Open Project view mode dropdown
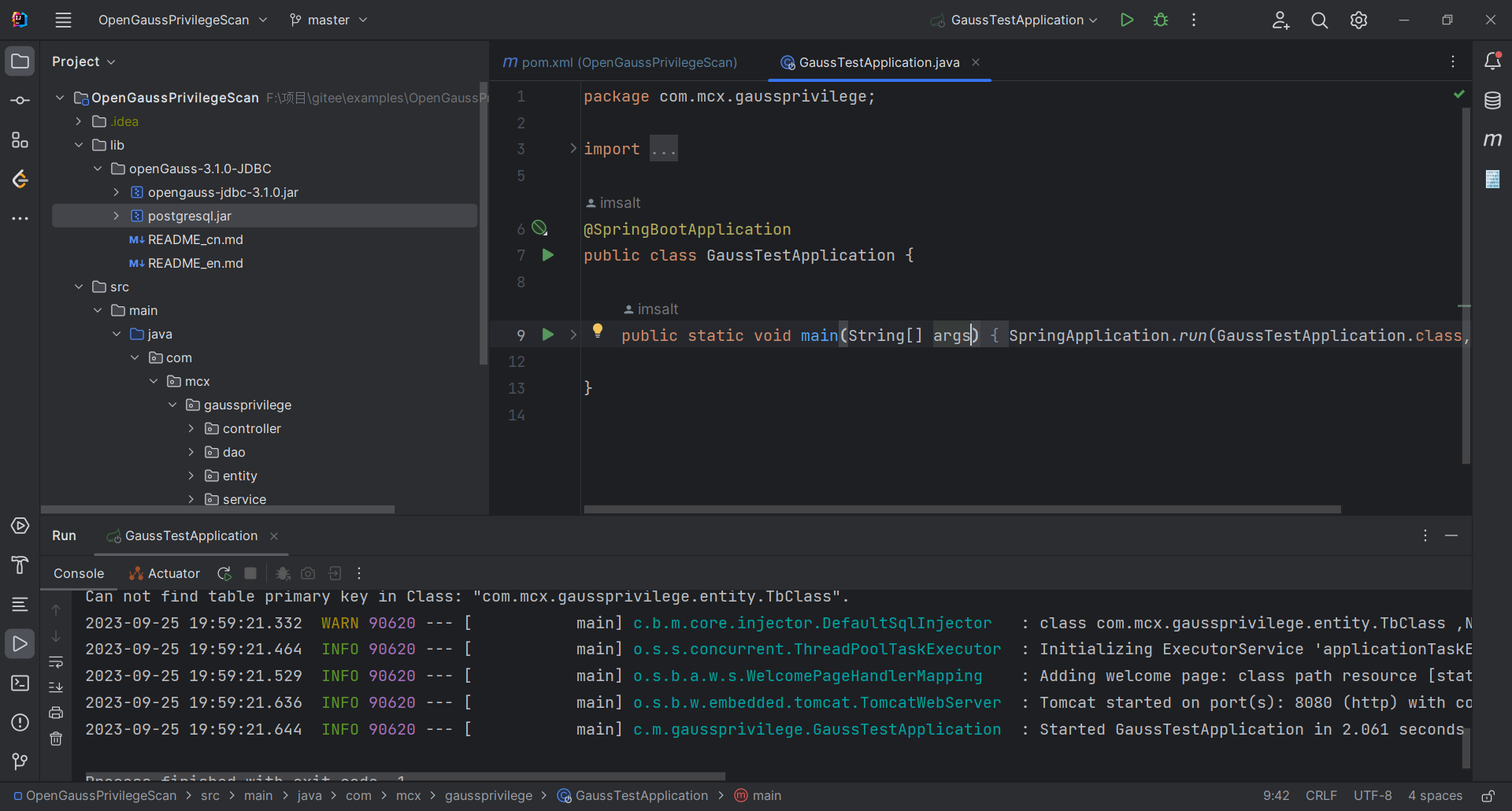Viewport: 1512px width, 811px height. point(83,61)
